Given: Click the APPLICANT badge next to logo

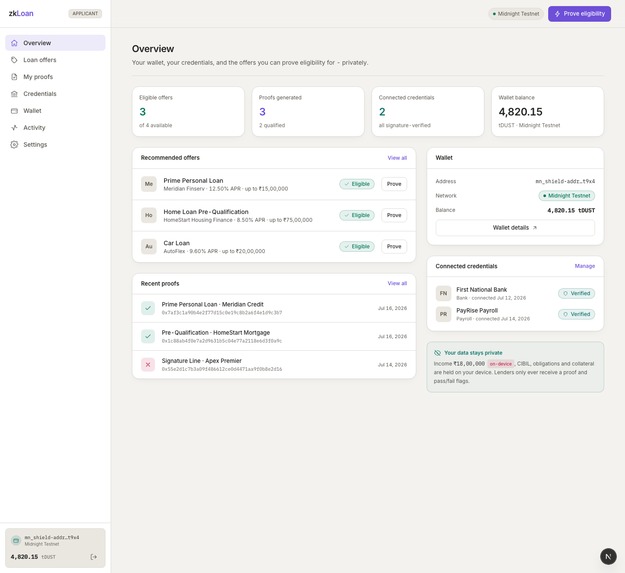Looking at the screenshot, I should 85,14.
